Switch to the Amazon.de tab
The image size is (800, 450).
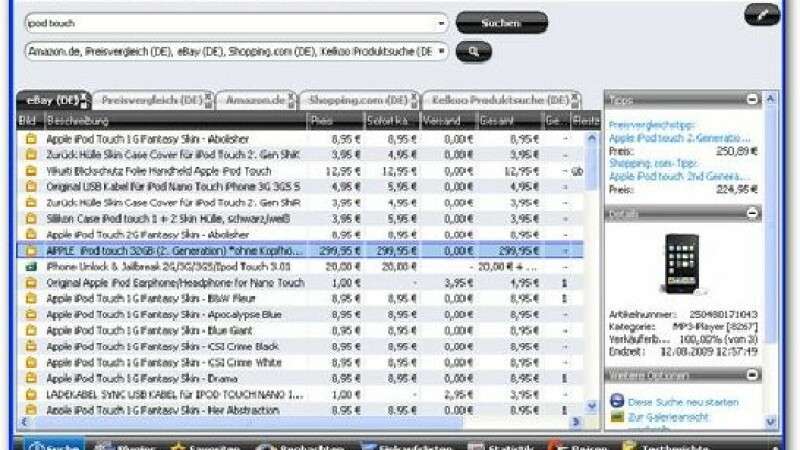[255, 100]
